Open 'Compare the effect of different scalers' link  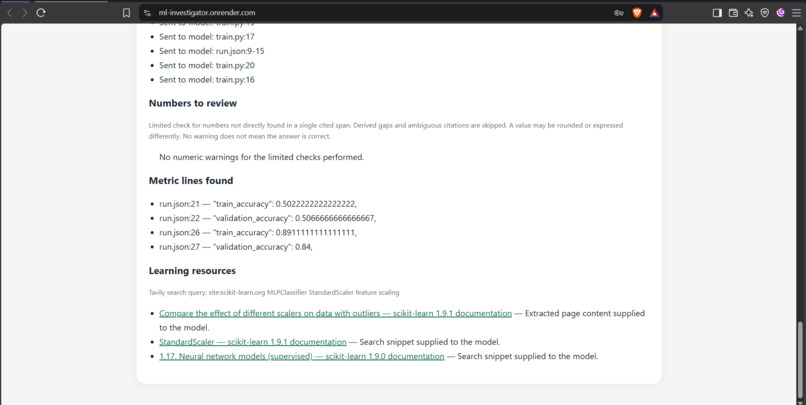pos(335,314)
